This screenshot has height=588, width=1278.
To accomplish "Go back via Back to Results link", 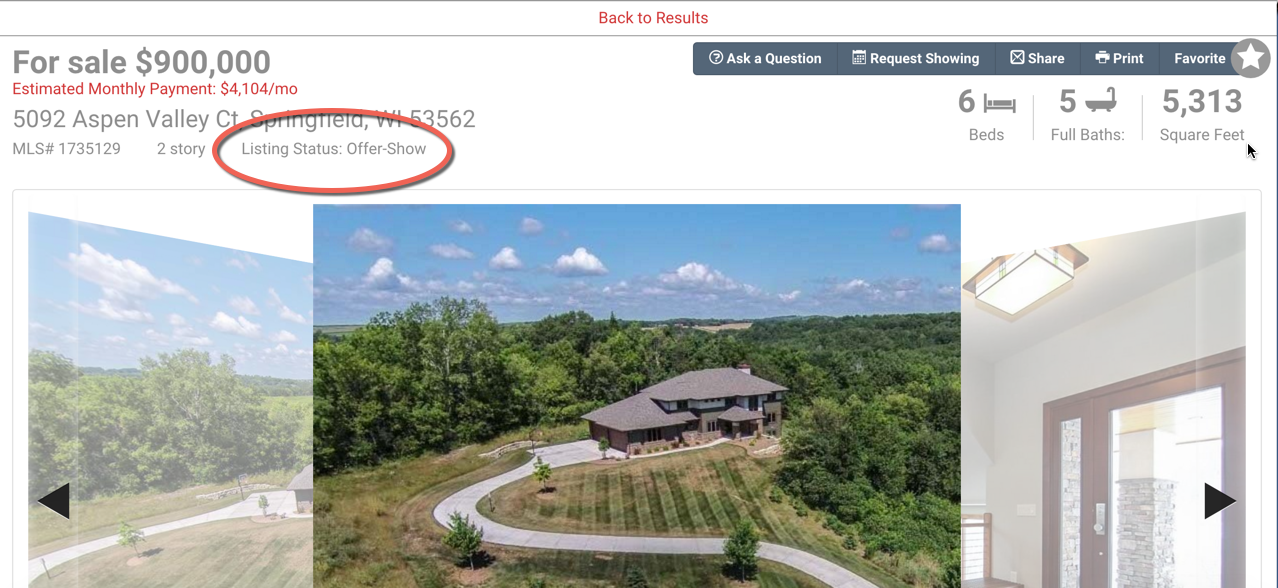I will point(653,18).
